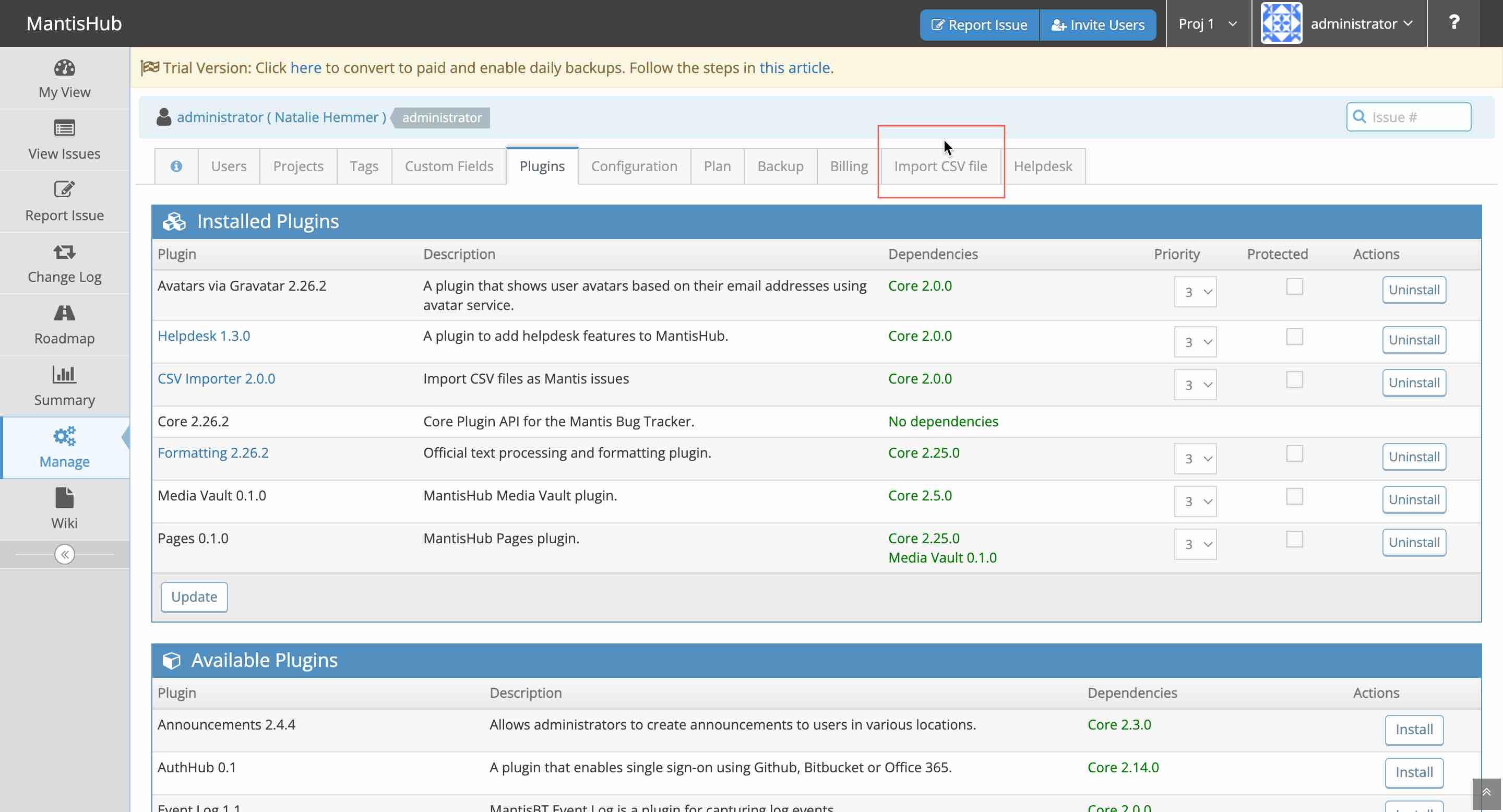The width and height of the screenshot is (1503, 812).
Task: Click the Report Issue header button
Action: [x=979, y=25]
